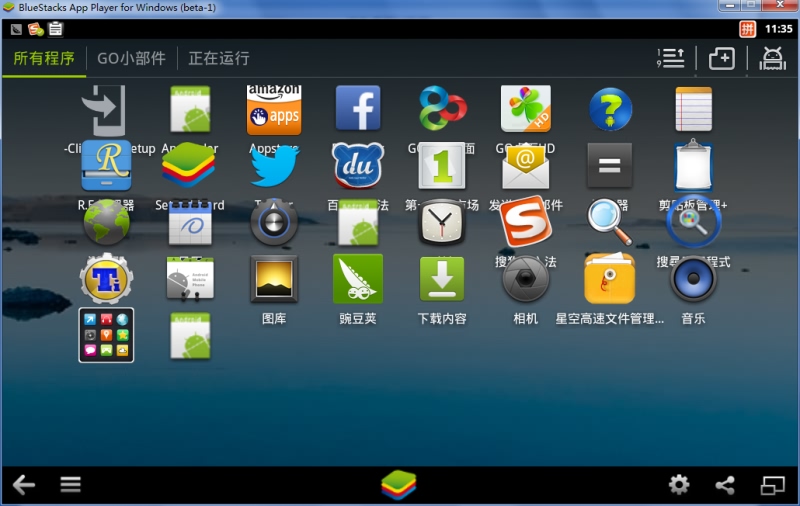Open the Root Explorer R icon

click(106, 166)
